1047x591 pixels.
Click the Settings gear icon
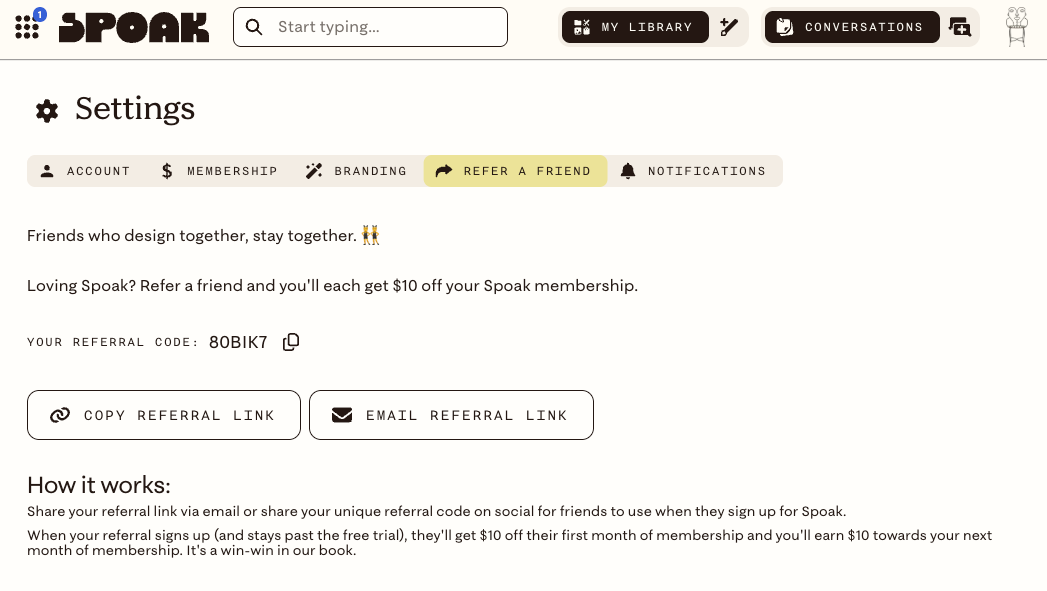coord(47,111)
